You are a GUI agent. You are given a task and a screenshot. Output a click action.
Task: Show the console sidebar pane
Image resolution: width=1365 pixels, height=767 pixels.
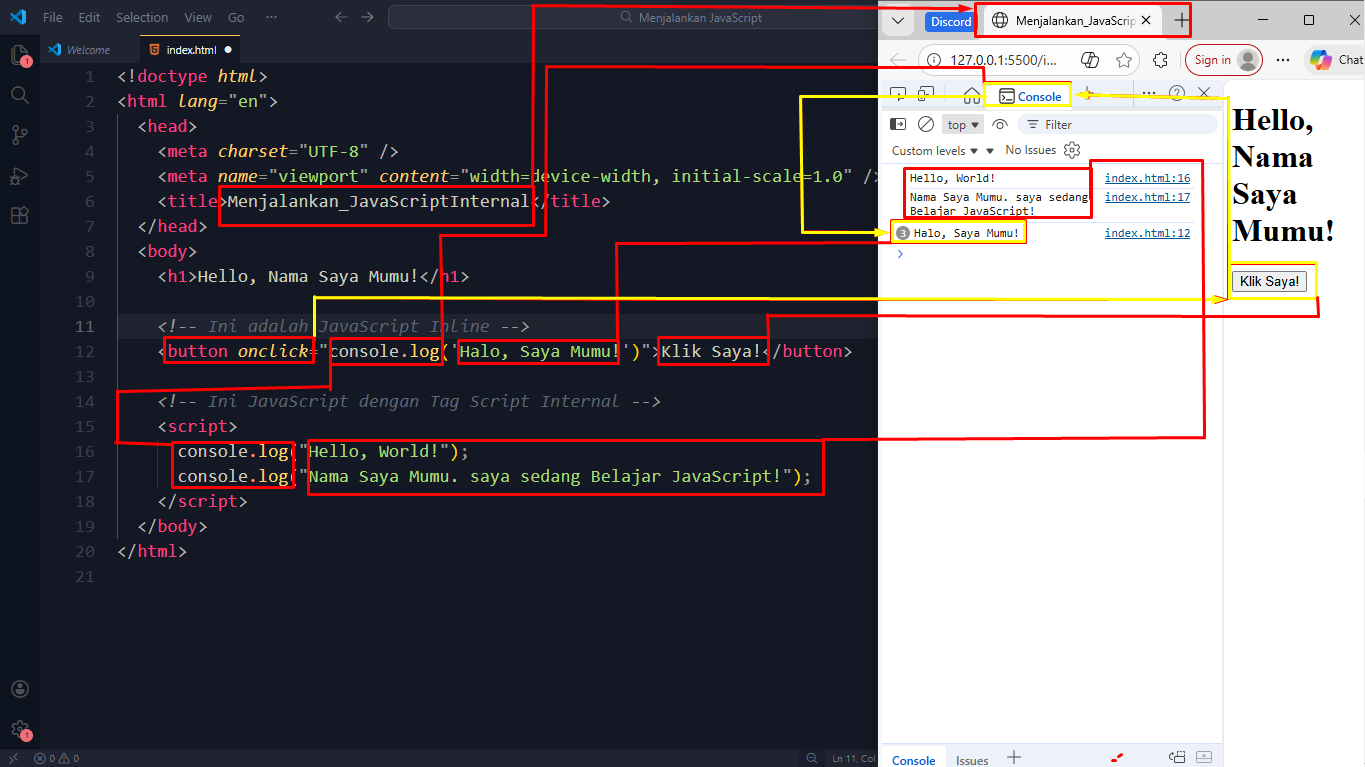(897, 123)
